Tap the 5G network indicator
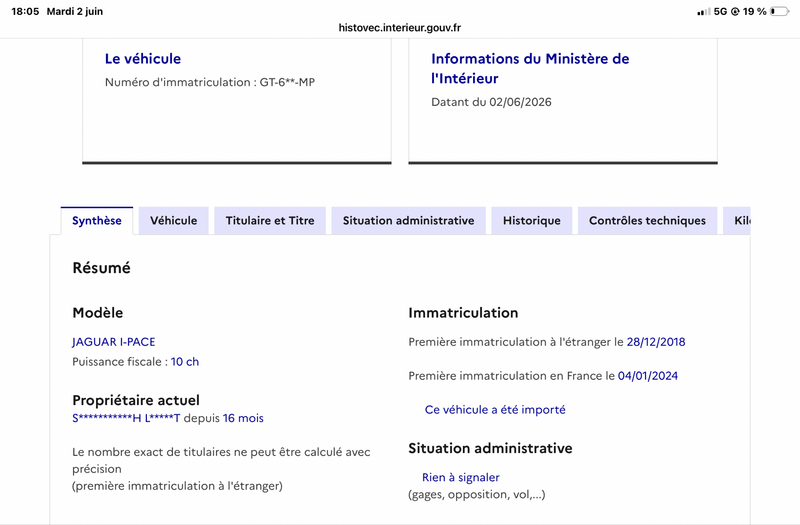The height and width of the screenshot is (525, 800). click(x=720, y=11)
